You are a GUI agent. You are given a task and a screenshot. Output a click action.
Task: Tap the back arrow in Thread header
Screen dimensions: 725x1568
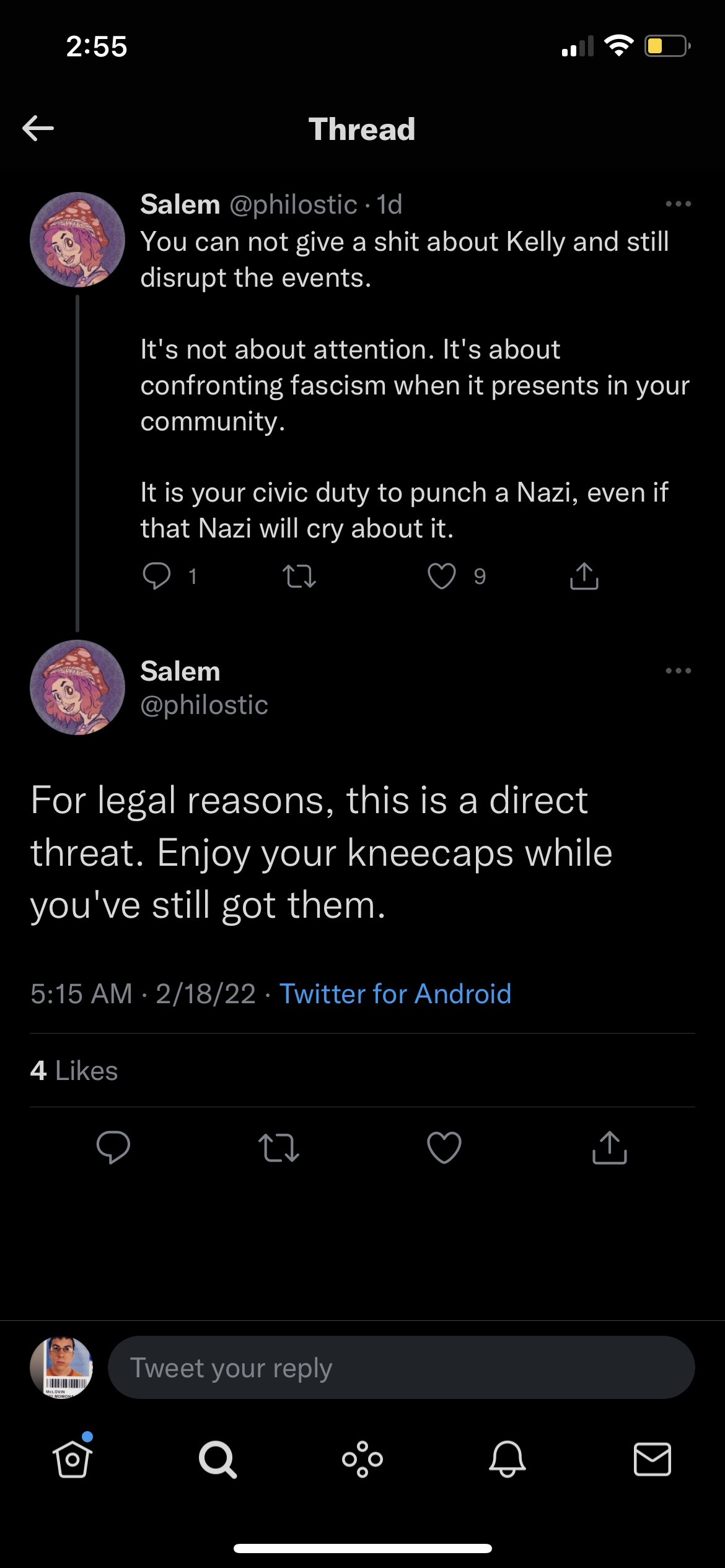[38, 128]
